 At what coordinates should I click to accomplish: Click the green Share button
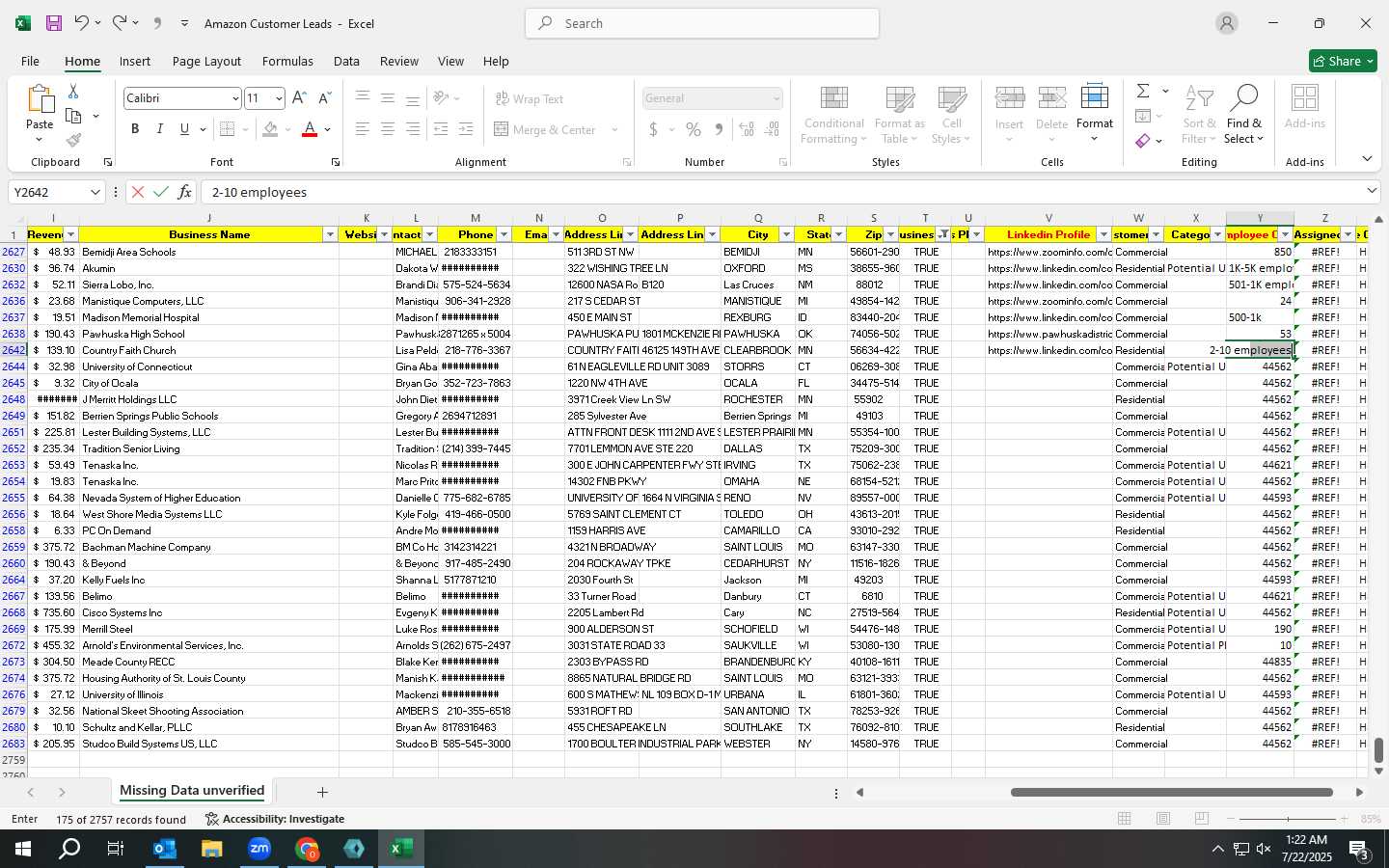click(1343, 61)
